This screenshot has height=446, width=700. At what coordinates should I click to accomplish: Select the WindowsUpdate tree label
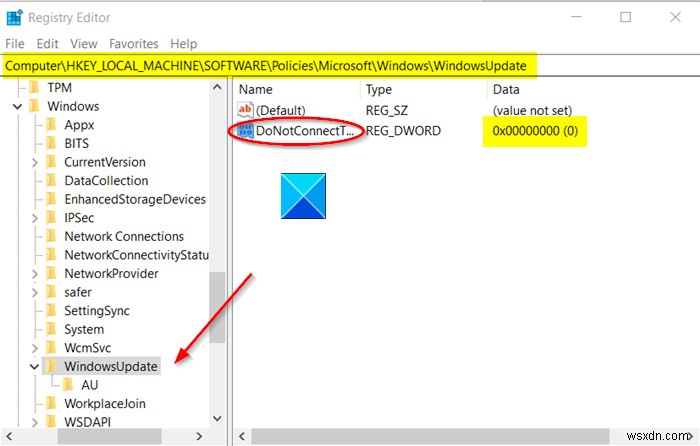pyautogui.click(x=111, y=367)
